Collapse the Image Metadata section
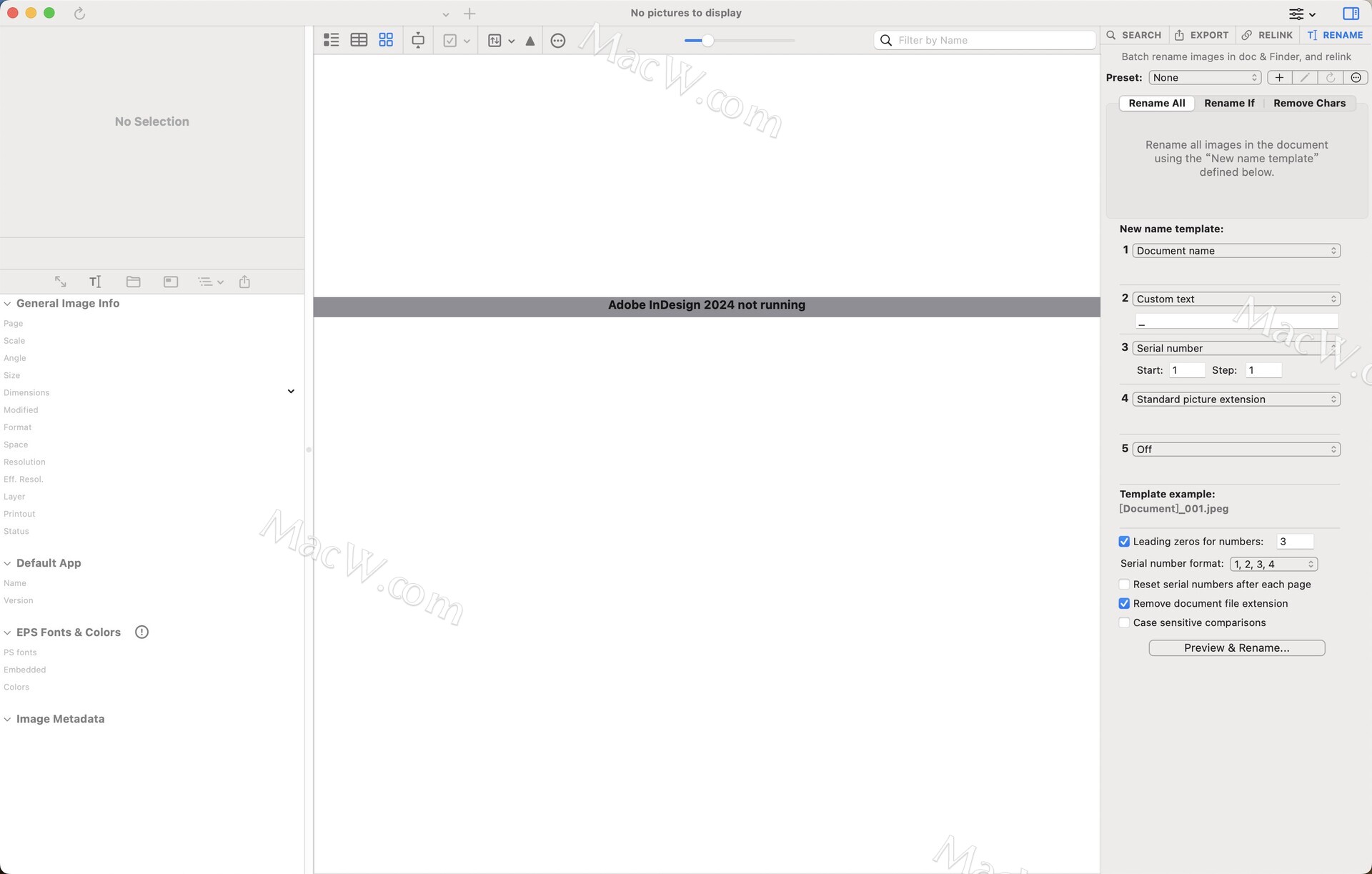The width and height of the screenshot is (1372, 874). 7,719
